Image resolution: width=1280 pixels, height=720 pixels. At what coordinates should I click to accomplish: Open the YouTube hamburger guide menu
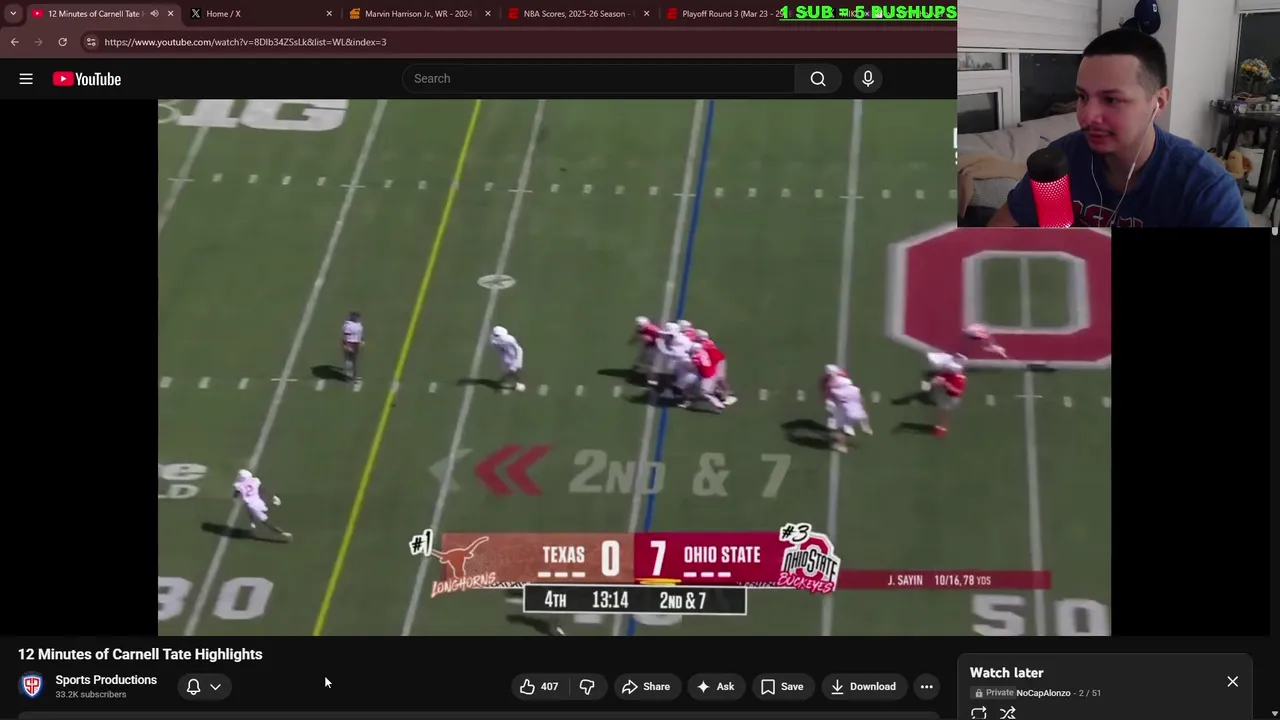tap(26, 79)
